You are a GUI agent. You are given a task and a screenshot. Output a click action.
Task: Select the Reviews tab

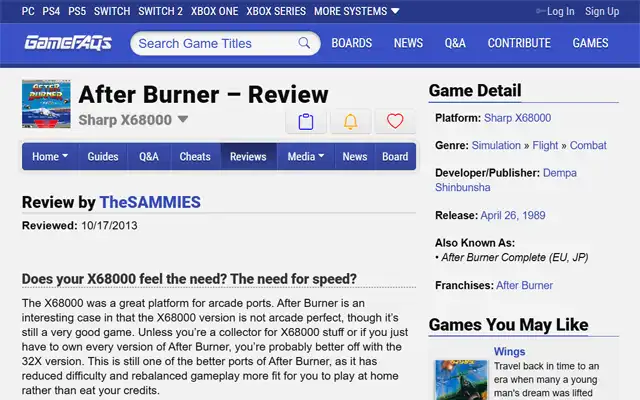pyautogui.click(x=248, y=156)
